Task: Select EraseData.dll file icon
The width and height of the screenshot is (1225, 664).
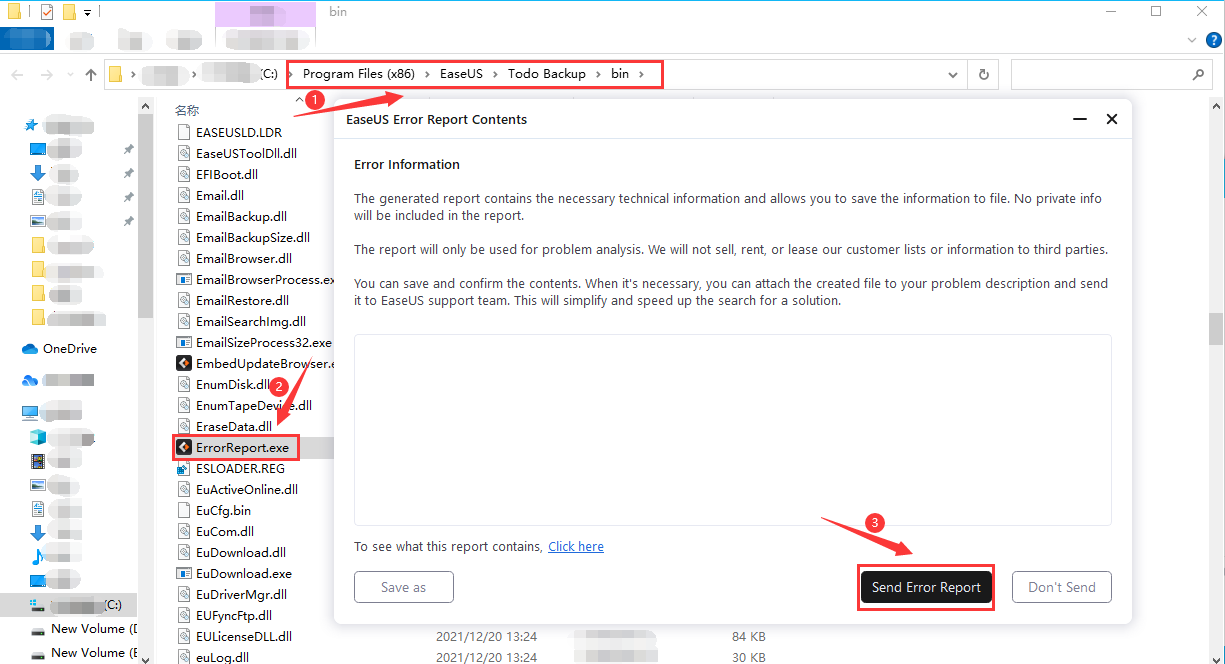Action: [183, 426]
